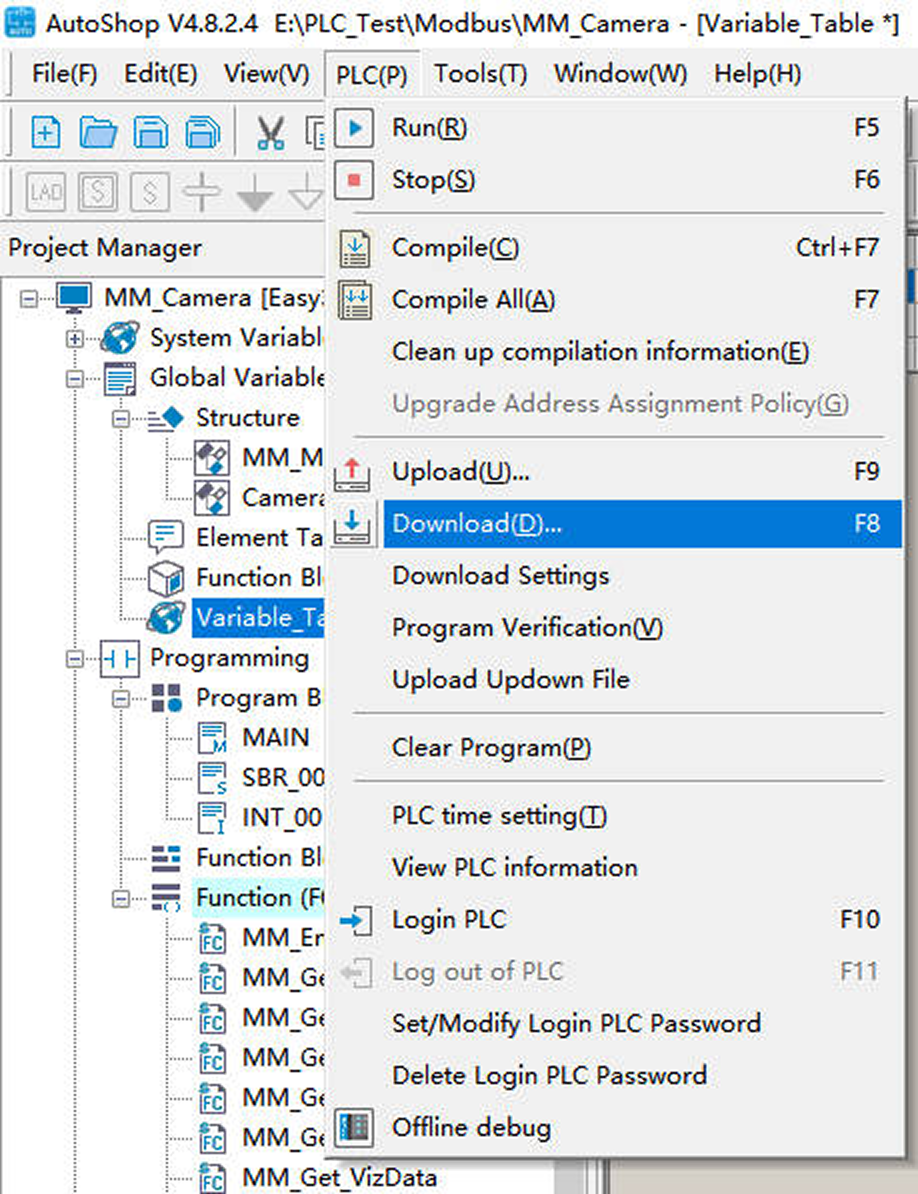The height and width of the screenshot is (1194, 918).
Task: Click the F5 shortcut text beside Run
Action: tap(866, 127)
